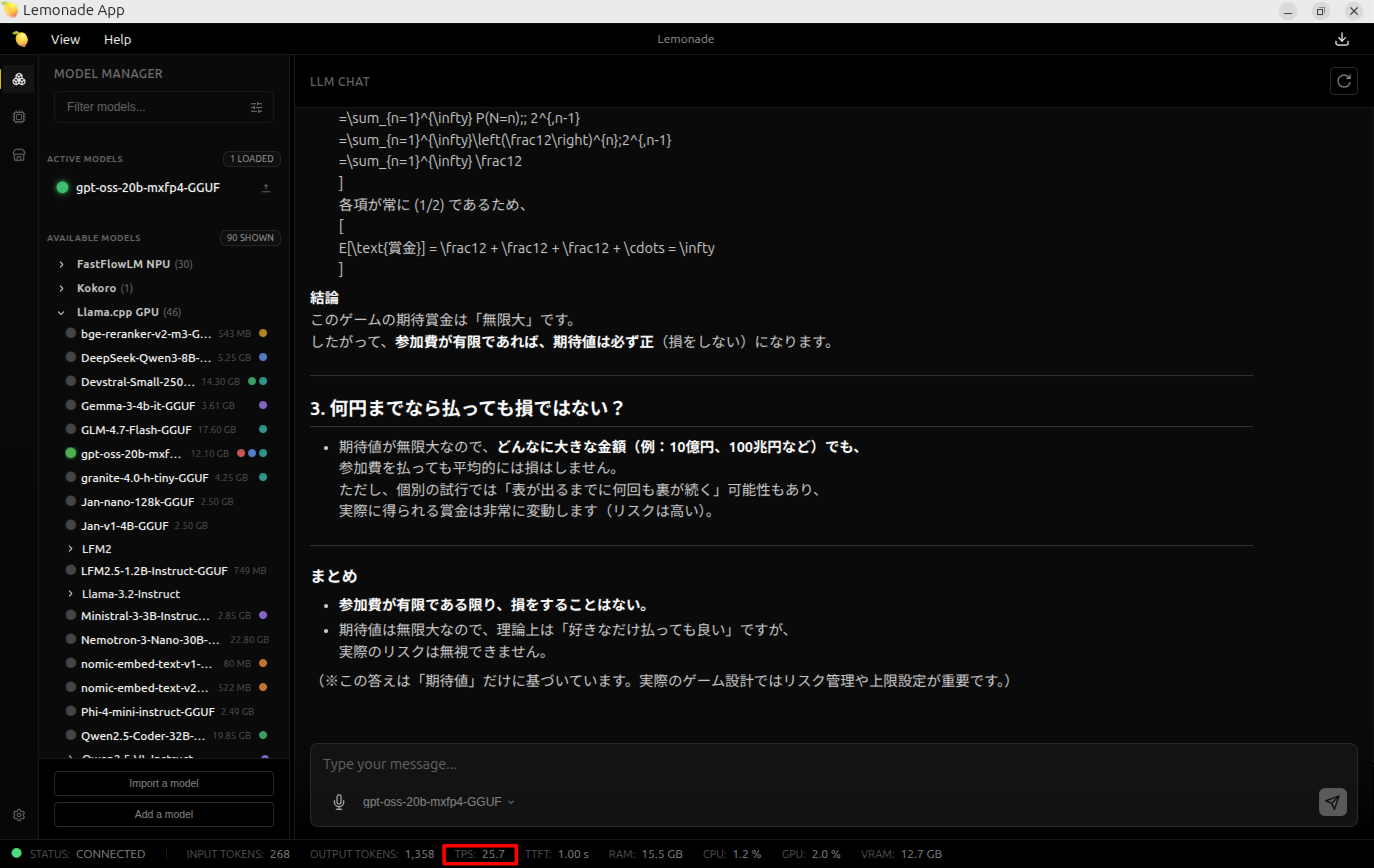
Task: Click the eject icon next to gpt-oss-20b-mxfp4-GGUF
Action: 265,187
